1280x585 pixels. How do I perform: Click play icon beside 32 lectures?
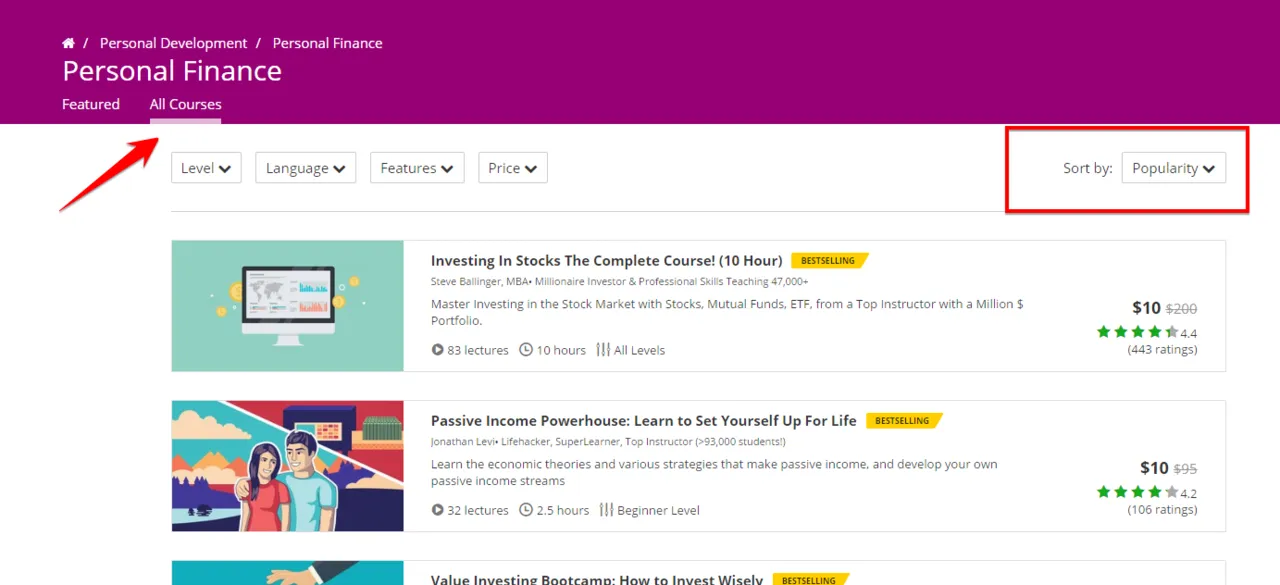point(437,510)
